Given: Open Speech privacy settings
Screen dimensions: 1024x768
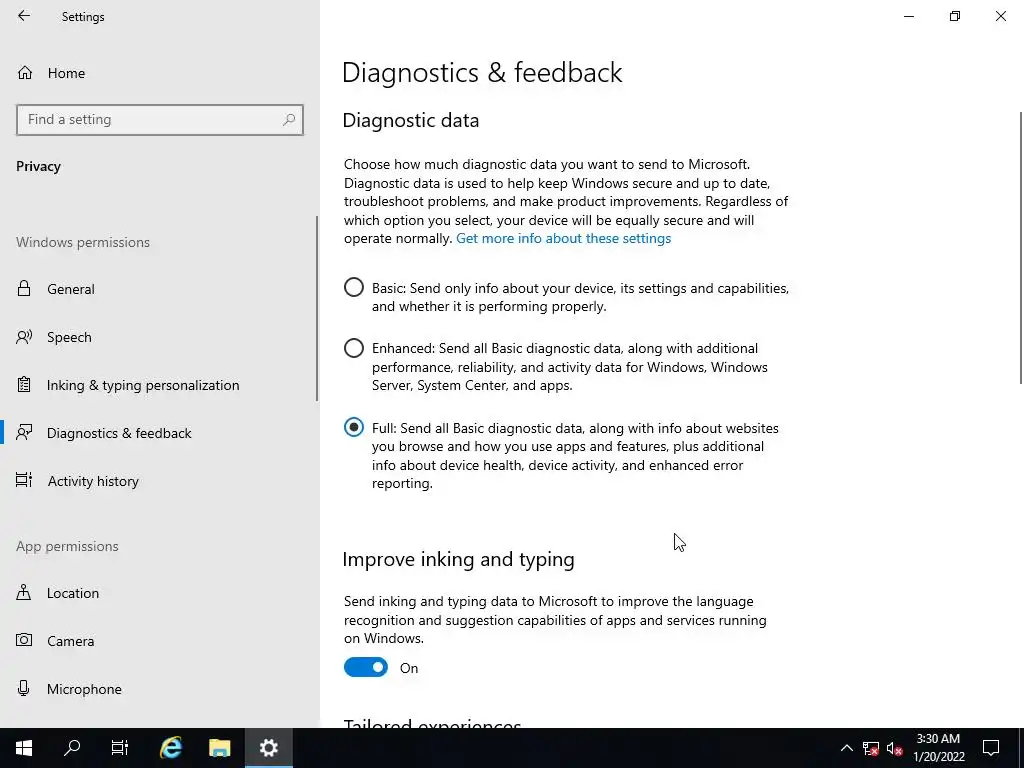Looking at the screenshot, I should pyautogui.click(x=158, y=337).
